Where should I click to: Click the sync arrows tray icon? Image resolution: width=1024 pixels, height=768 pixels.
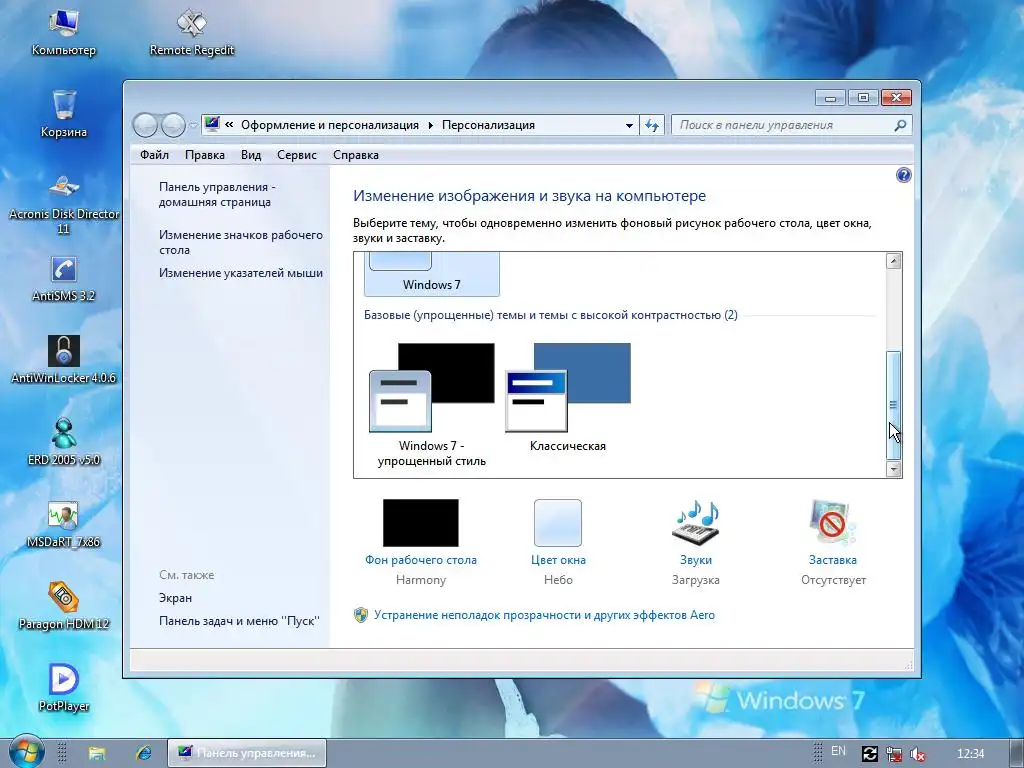pos(869,754)
